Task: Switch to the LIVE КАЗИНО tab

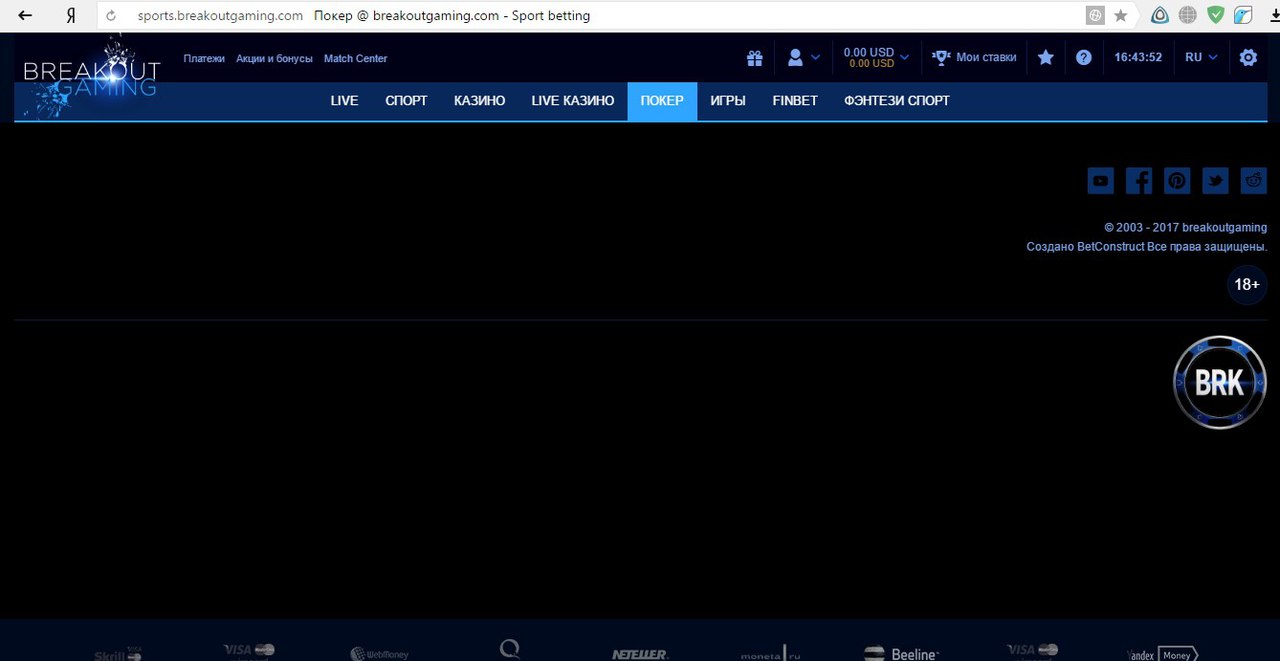Action: click(573, 101)
